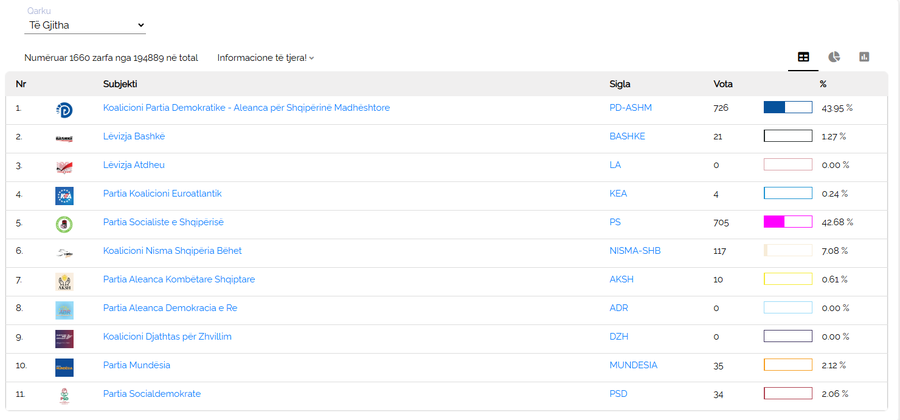Click the Aleanca Demokracia e Re logo
The image size is (900, 420).
pyautogui.click(x=64, y=310)
